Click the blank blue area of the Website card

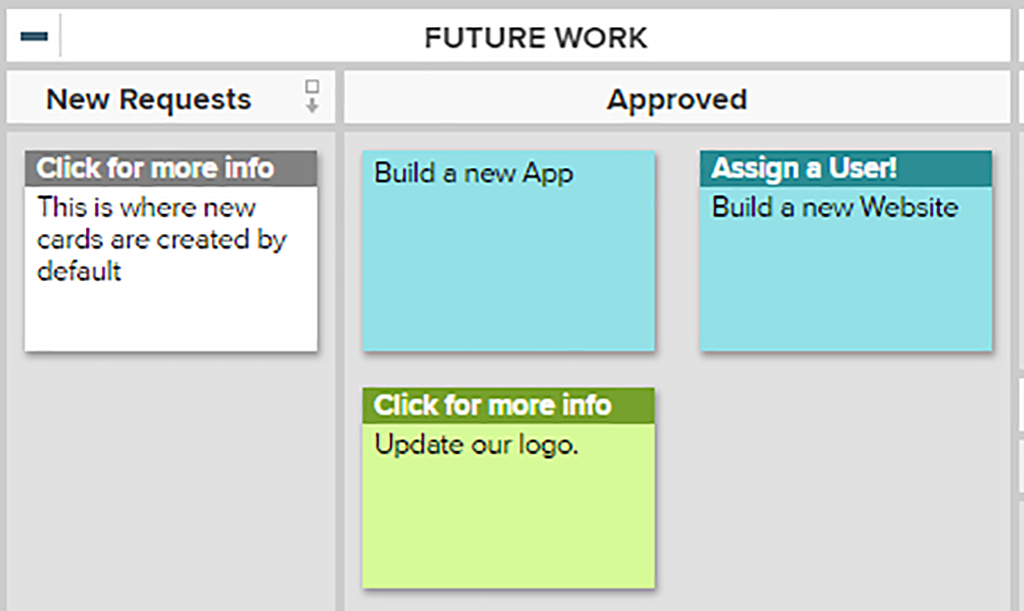(x=845, y=290)
